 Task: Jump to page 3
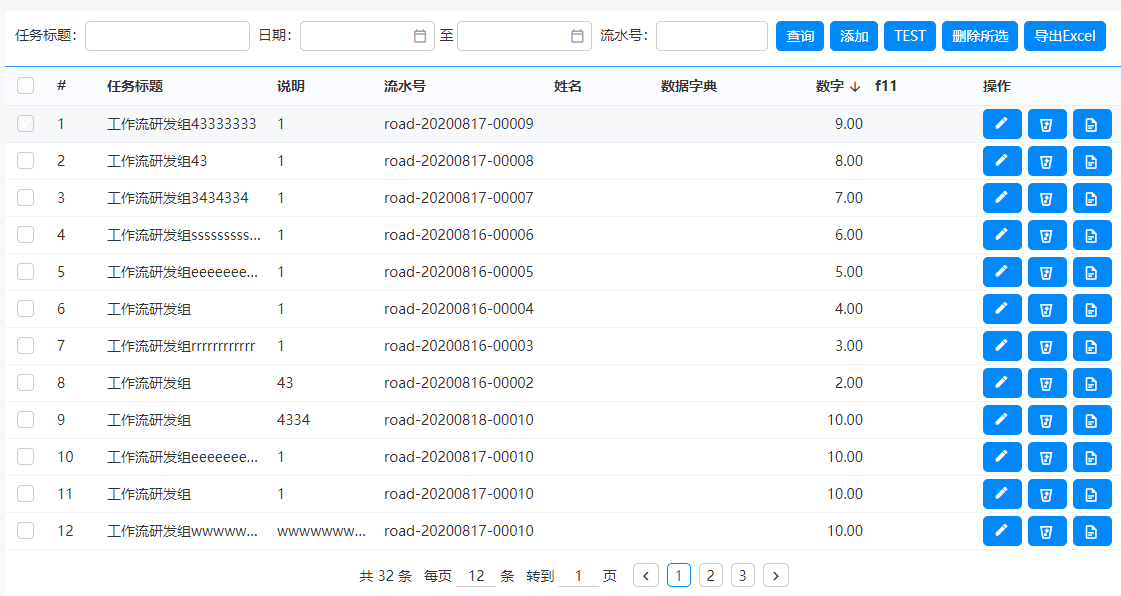point(743,575)
